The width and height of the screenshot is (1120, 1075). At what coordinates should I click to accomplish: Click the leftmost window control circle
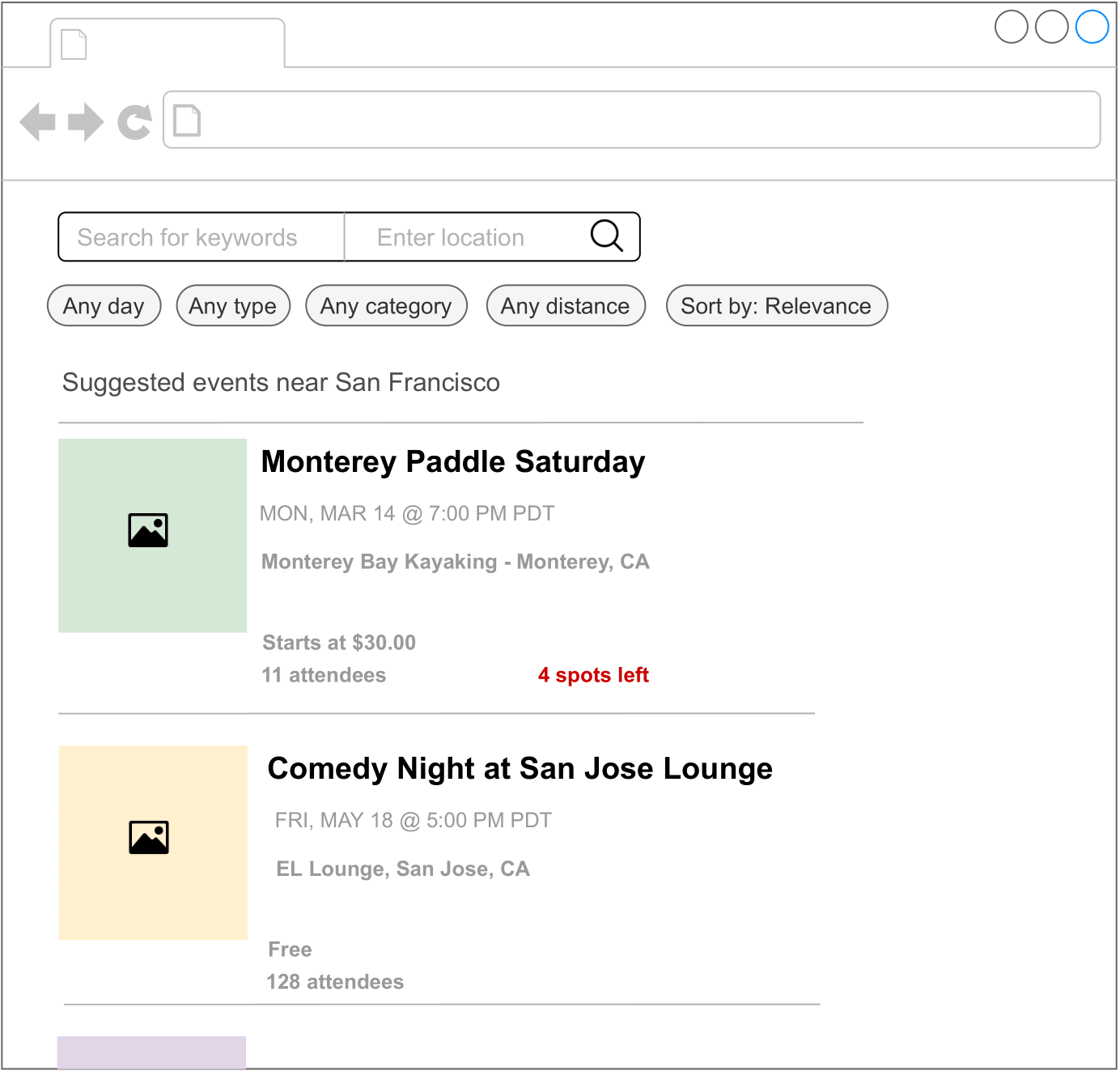tap(1012, 27)
